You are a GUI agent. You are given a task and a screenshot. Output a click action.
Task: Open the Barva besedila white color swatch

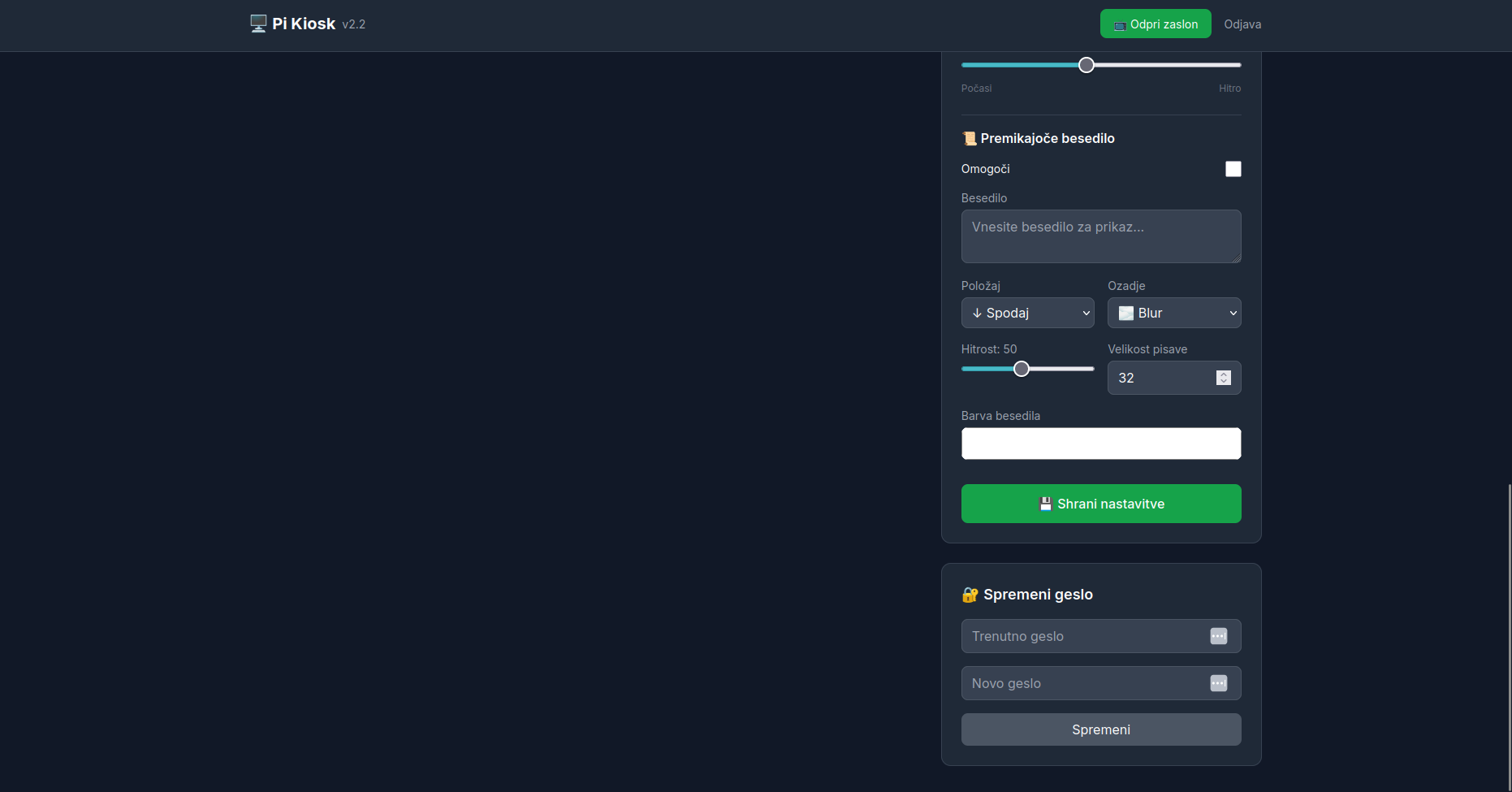tap(1100, 444)
